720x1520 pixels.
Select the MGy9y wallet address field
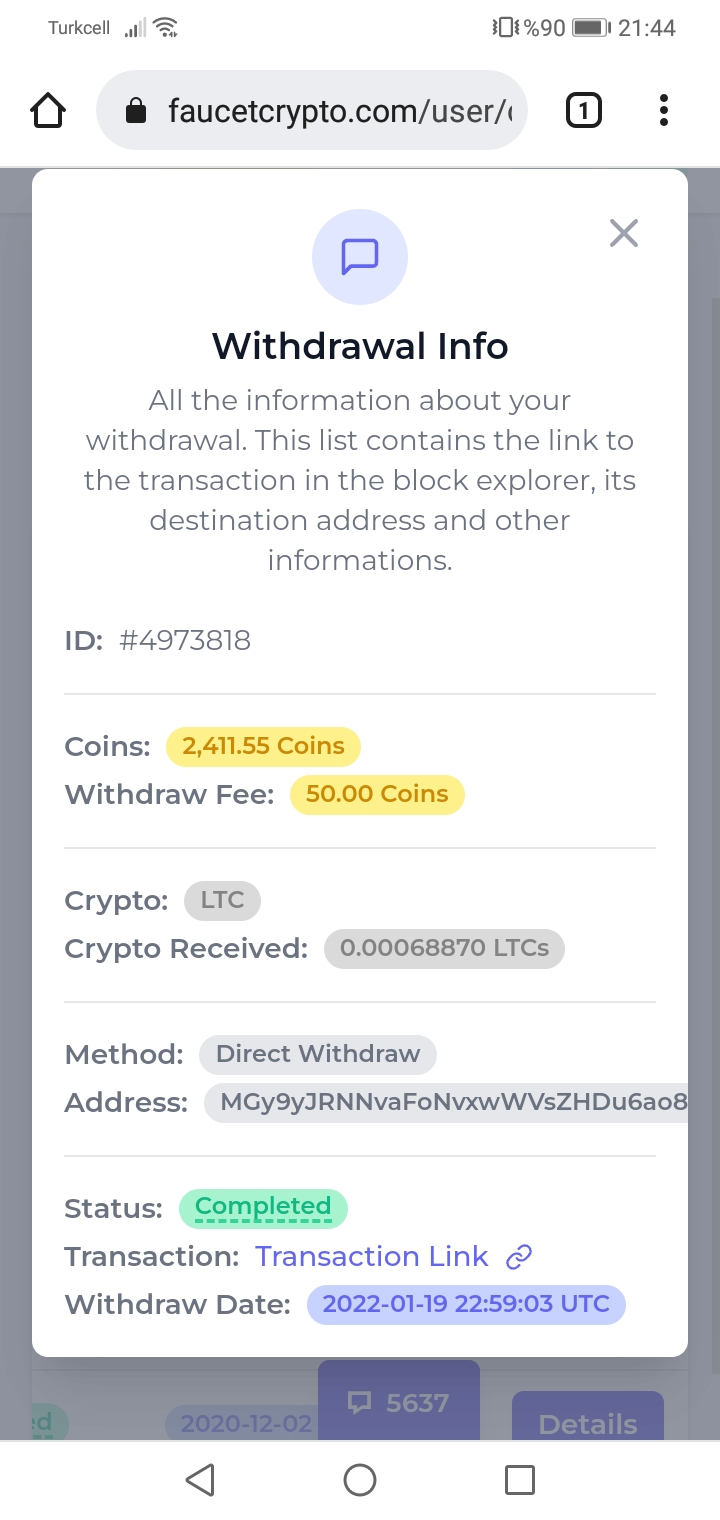point(446,1102)
